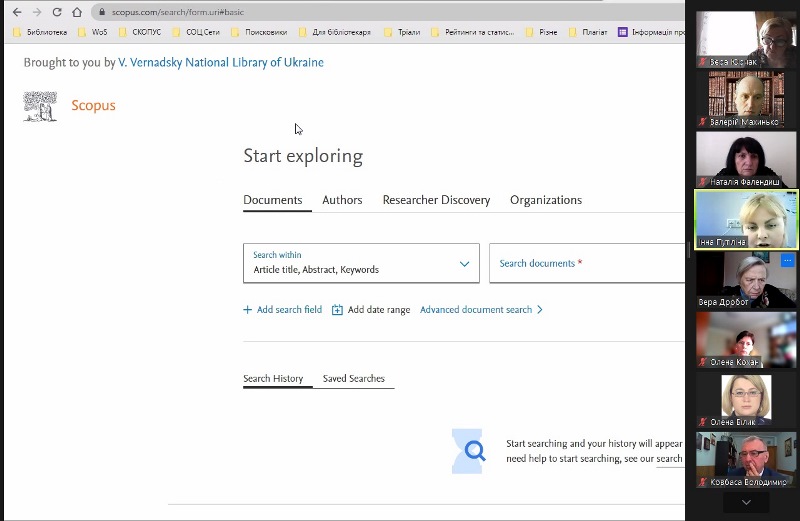Reload the page with the refresh icon
This screenshot has width=800, height=521.
[x=57, y=12]
